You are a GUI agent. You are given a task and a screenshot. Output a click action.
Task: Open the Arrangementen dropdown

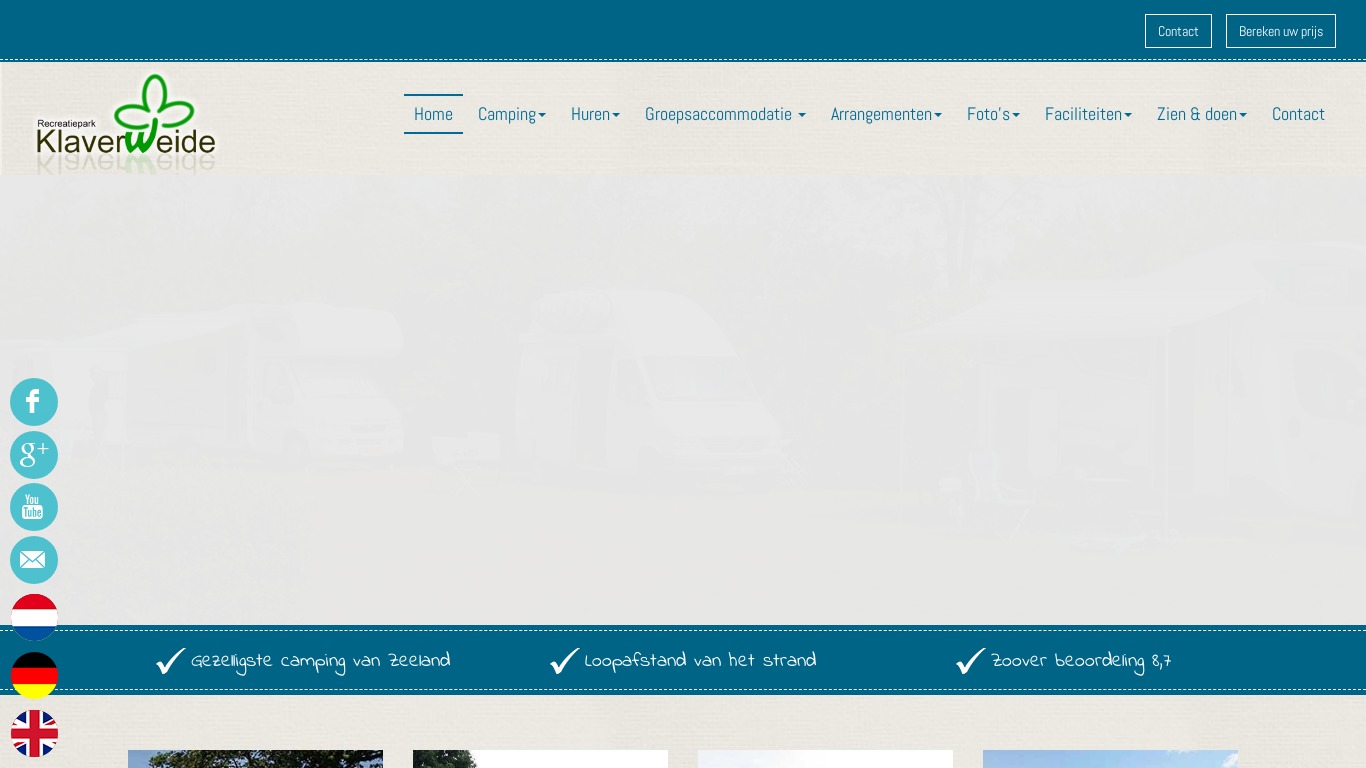(x=885, y=114)
